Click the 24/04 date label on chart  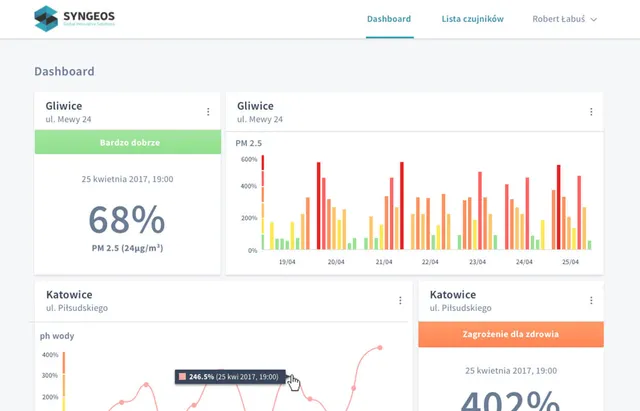pos(524,262)
